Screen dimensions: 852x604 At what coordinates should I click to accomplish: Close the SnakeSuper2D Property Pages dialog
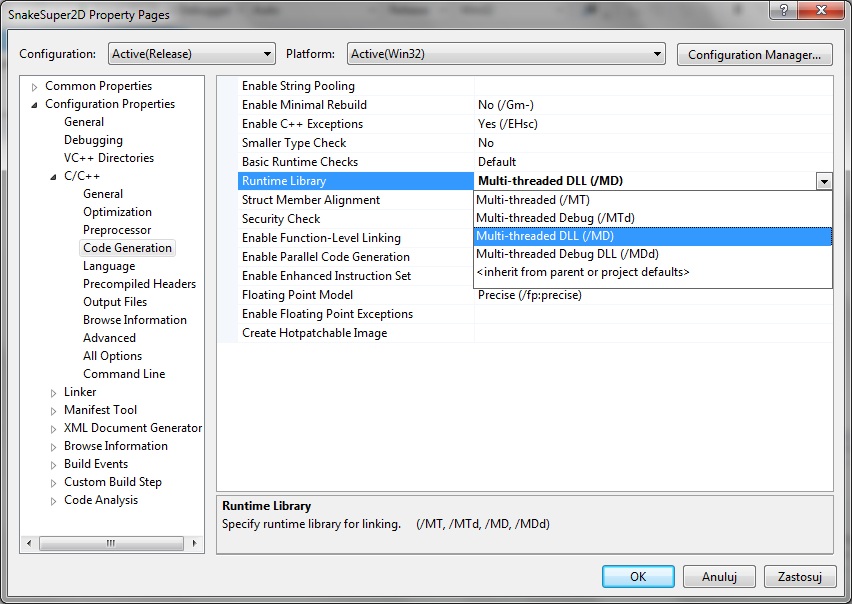[822, 10]
